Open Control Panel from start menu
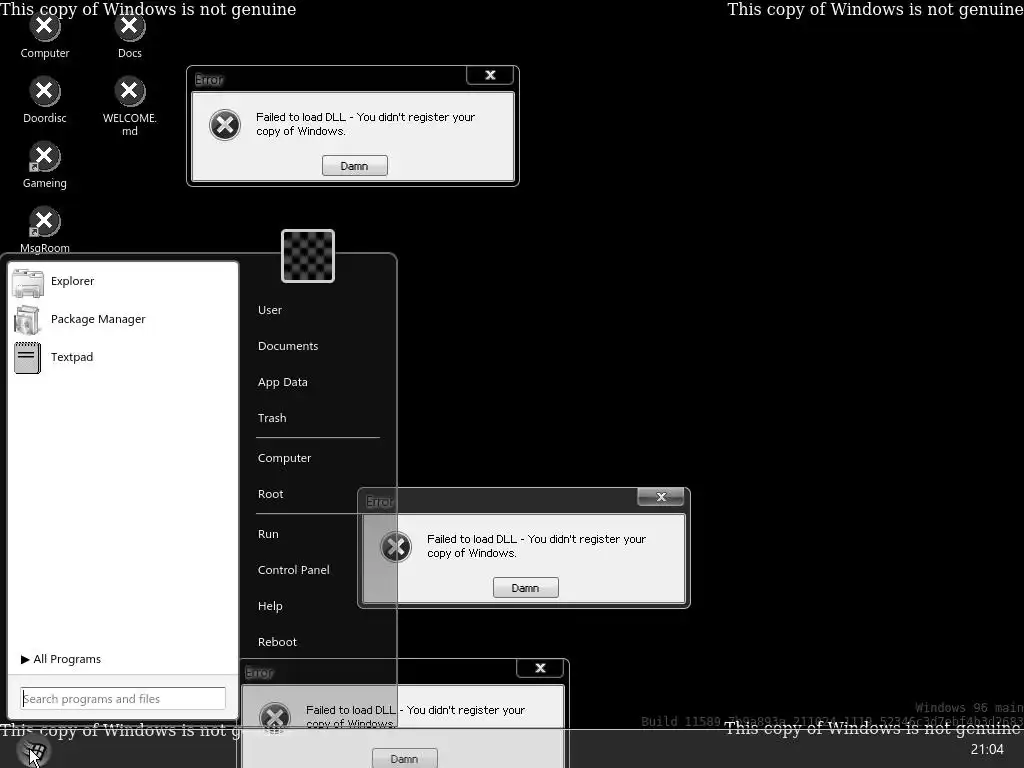1024x768 pixels. pyautogui.click(x=293, y=570)
